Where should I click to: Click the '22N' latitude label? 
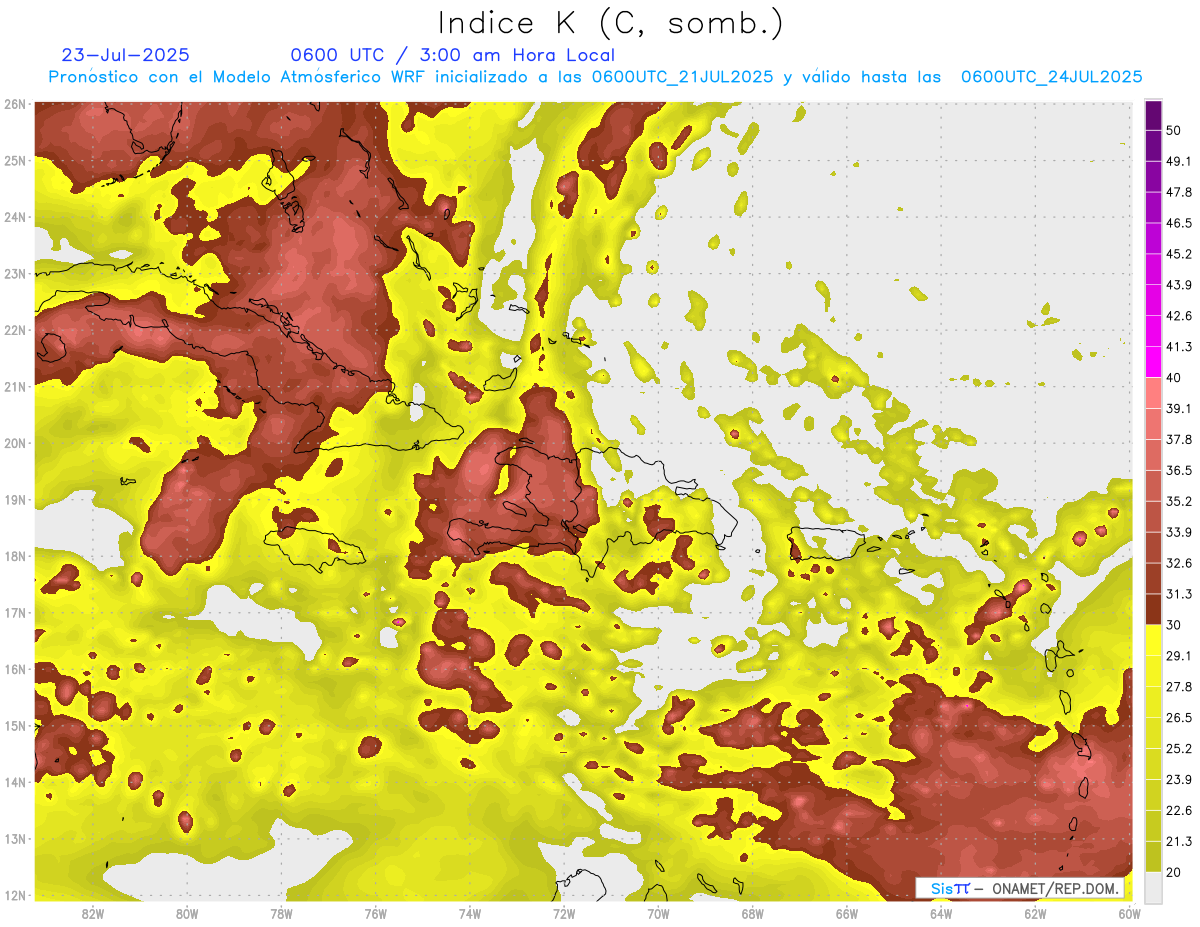(x=15, y=330)
